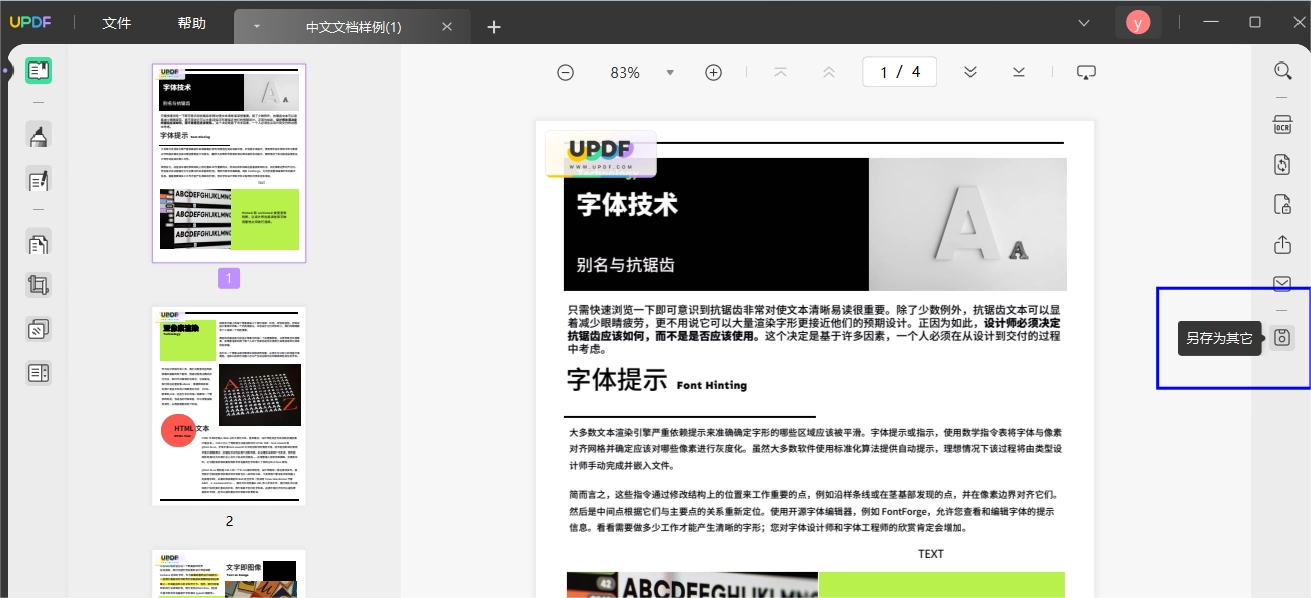The height and width of the screenshot is (598, 1311).
Task: Send the file by email icon
Action: (x=1282, y=284)
